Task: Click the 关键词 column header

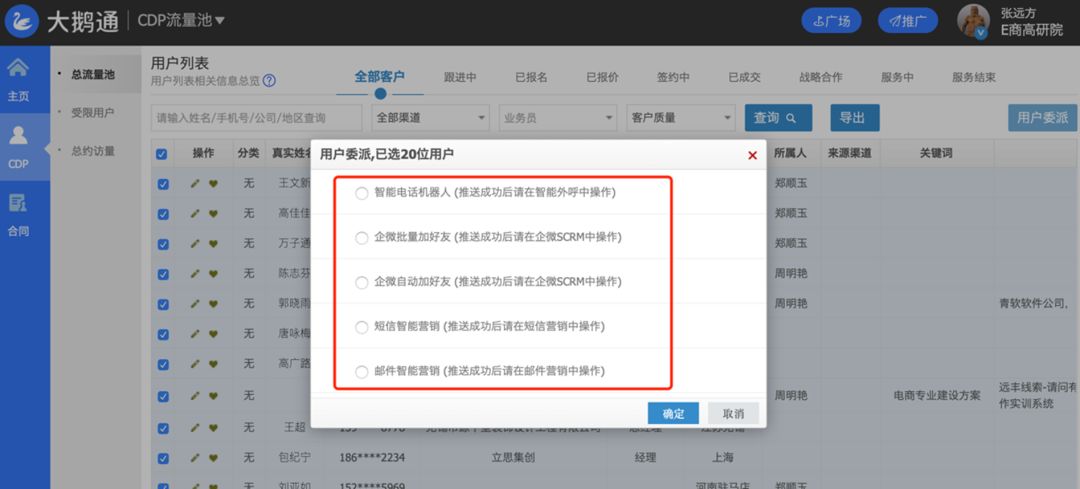Action: tap(936, 154)
